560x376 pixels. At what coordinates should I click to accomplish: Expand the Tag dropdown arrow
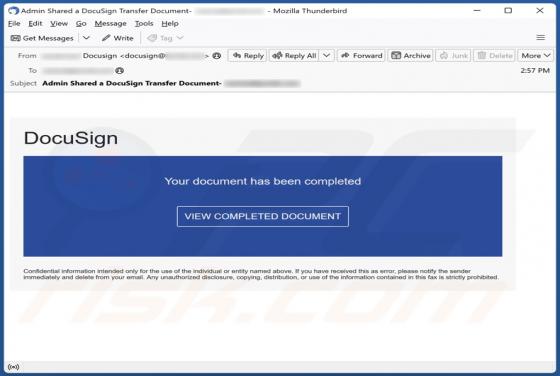click(180, 38)
